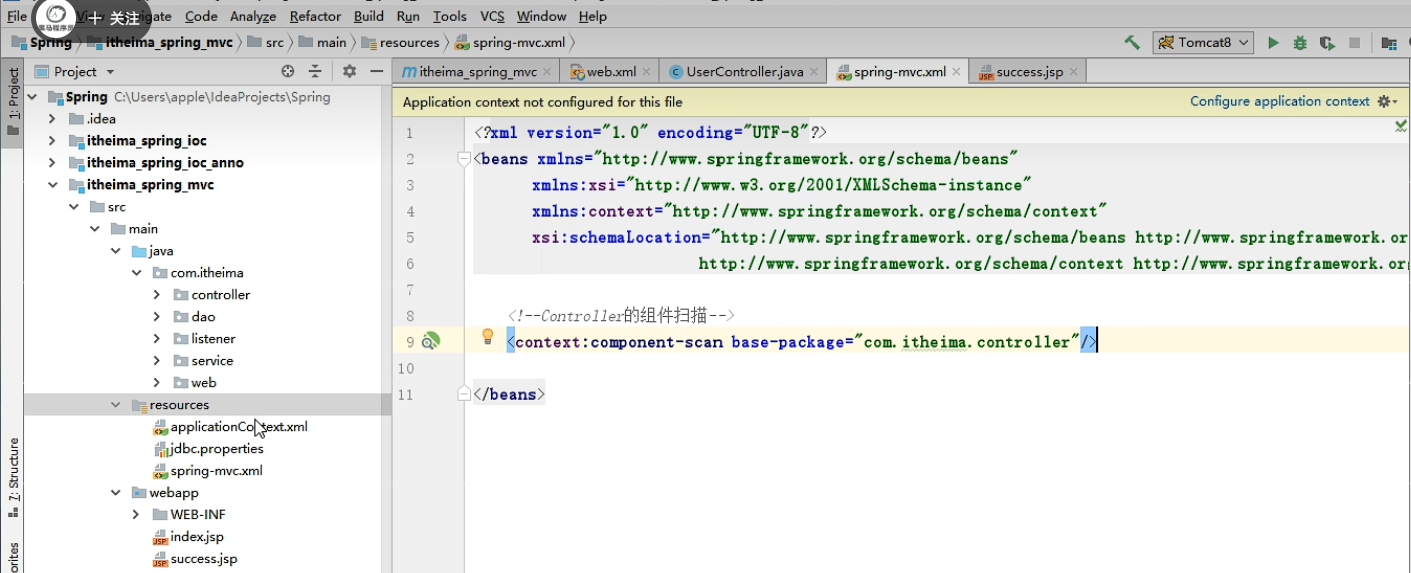Expand the listener package arrow
Image resolution: width=1411 pixels, height=573 pixels.
pyautogui.click(x=157, y=339)
